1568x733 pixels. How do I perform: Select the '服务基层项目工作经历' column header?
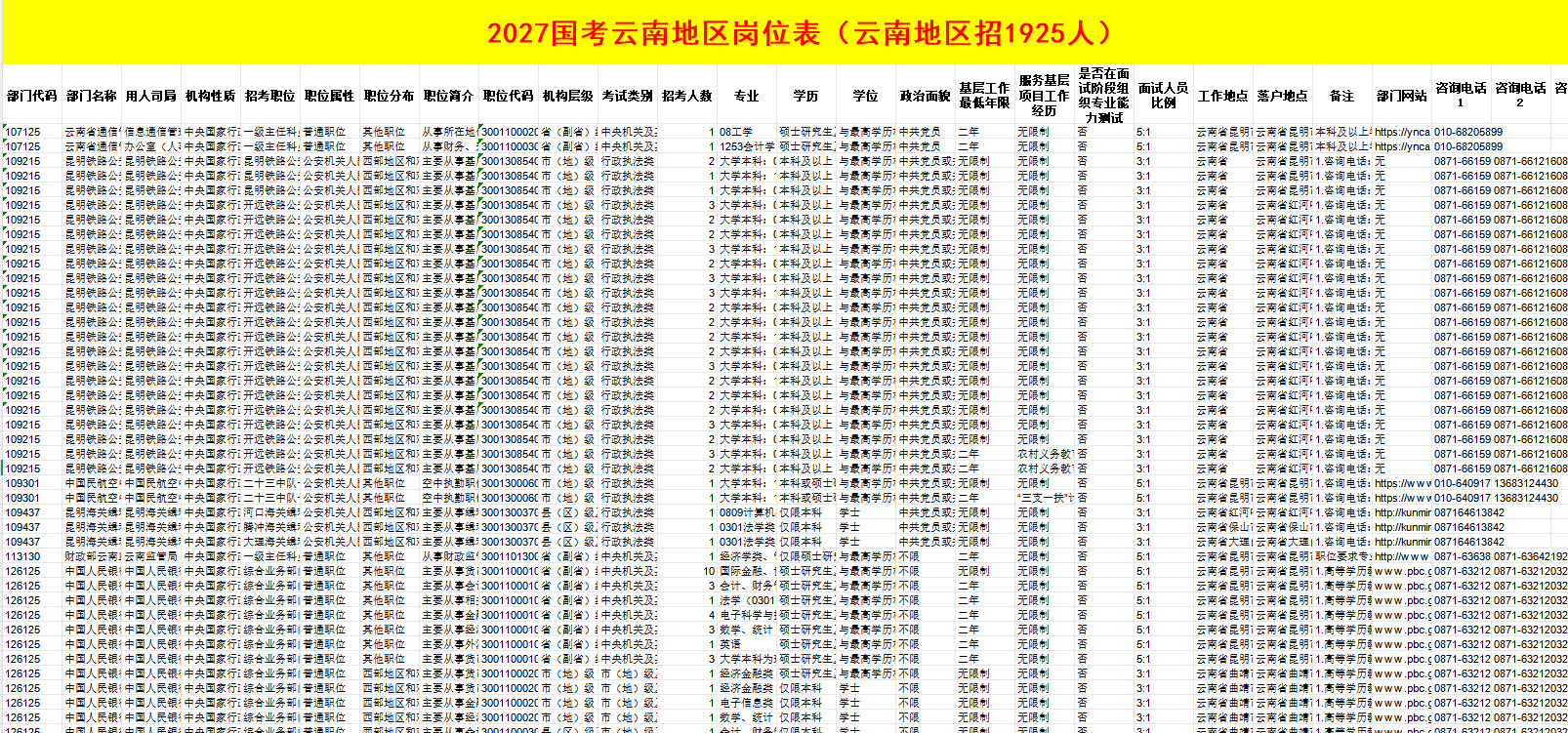point(1045,96)
